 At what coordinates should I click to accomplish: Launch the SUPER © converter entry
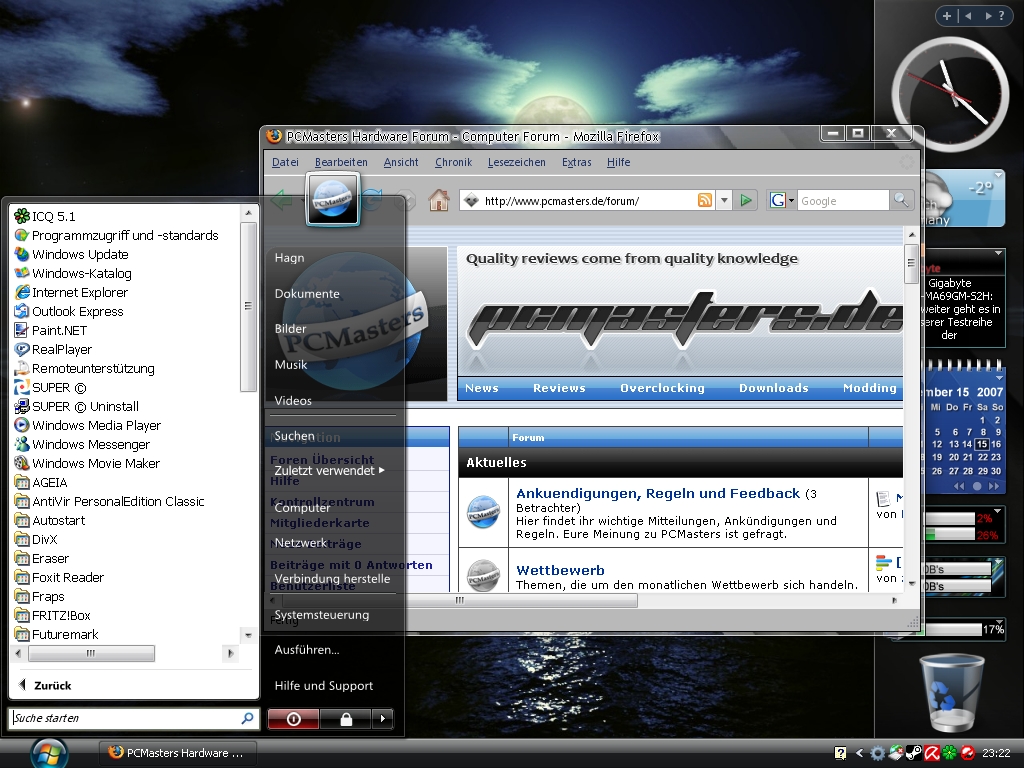point(51,387)
